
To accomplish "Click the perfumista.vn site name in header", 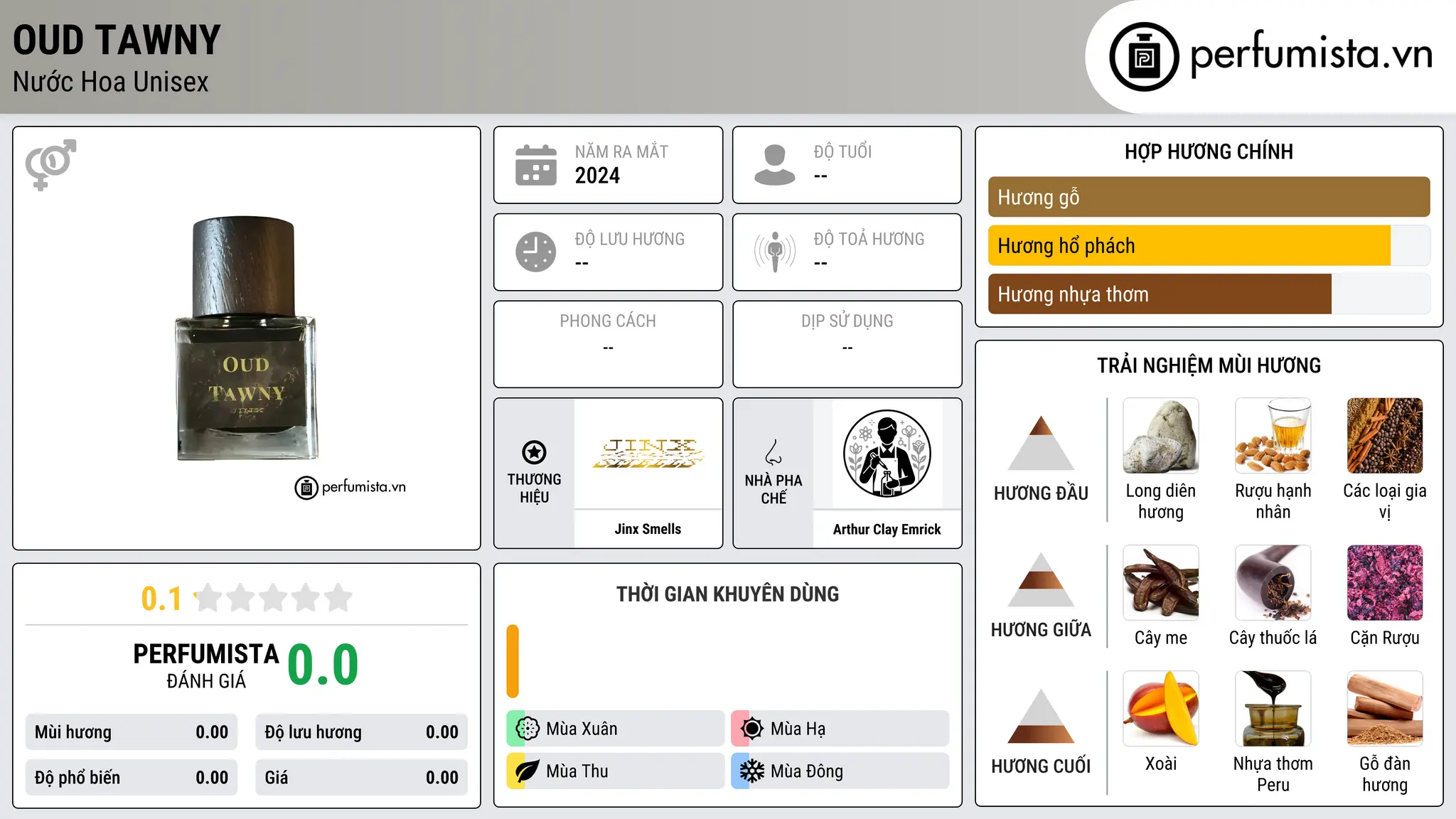I will tap(1312, 54).
